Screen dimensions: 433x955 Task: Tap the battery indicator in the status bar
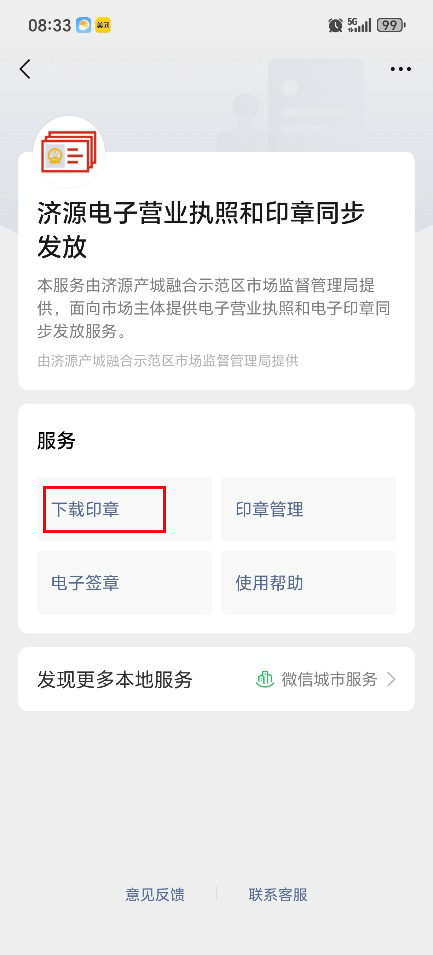(x=392, y=25)
